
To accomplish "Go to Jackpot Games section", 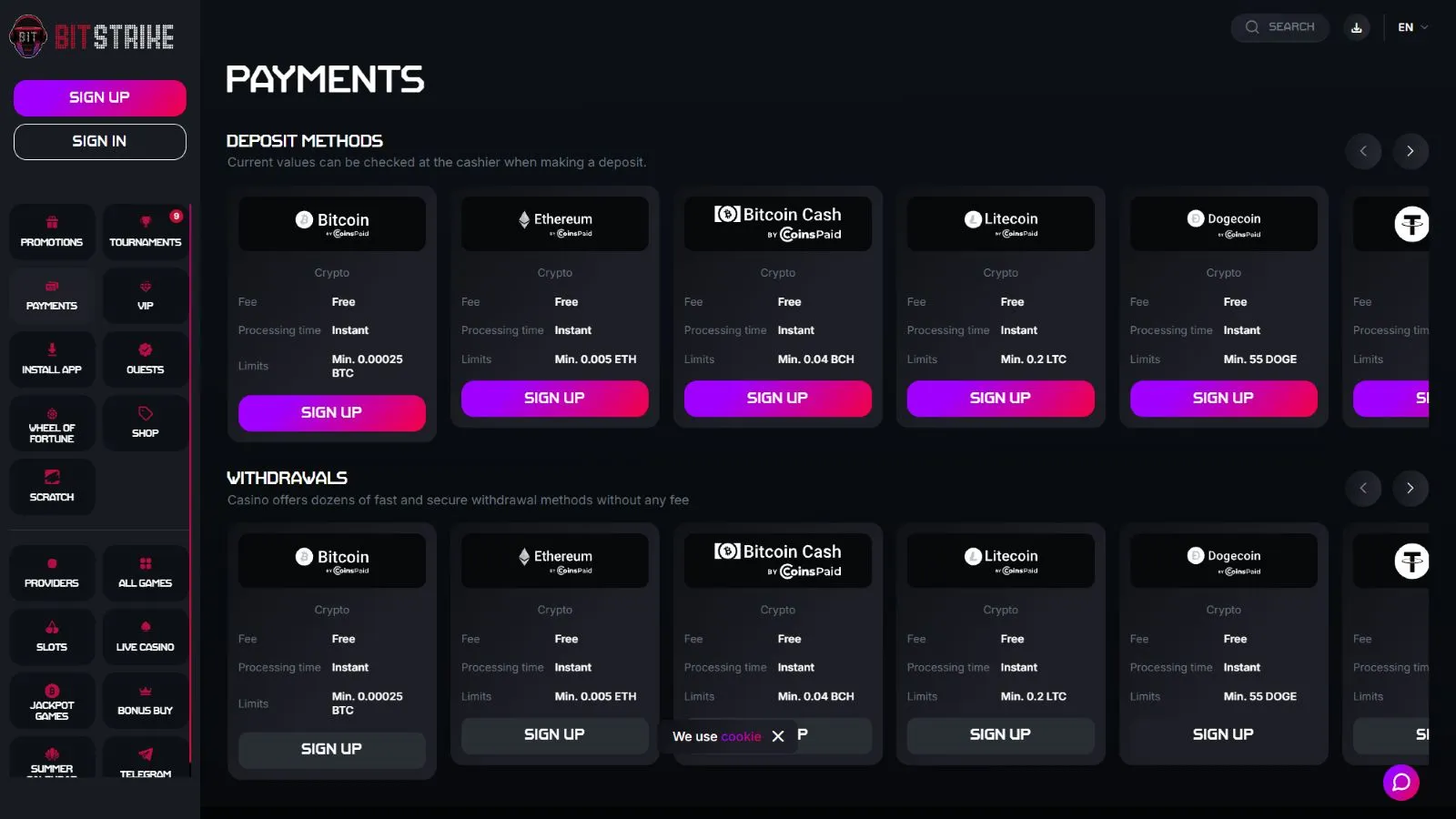I will click(52, 701).
